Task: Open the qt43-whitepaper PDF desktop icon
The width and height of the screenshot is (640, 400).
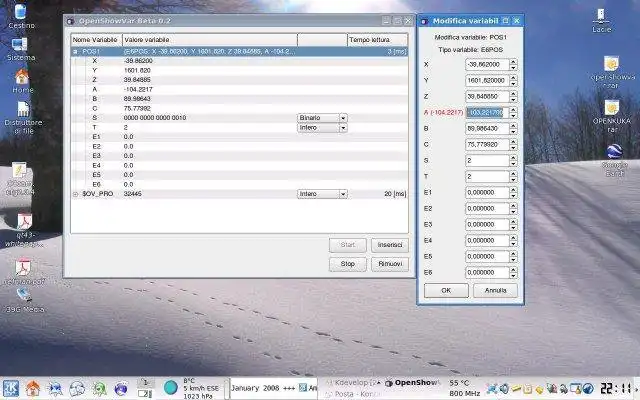Action: pos(24,231)
